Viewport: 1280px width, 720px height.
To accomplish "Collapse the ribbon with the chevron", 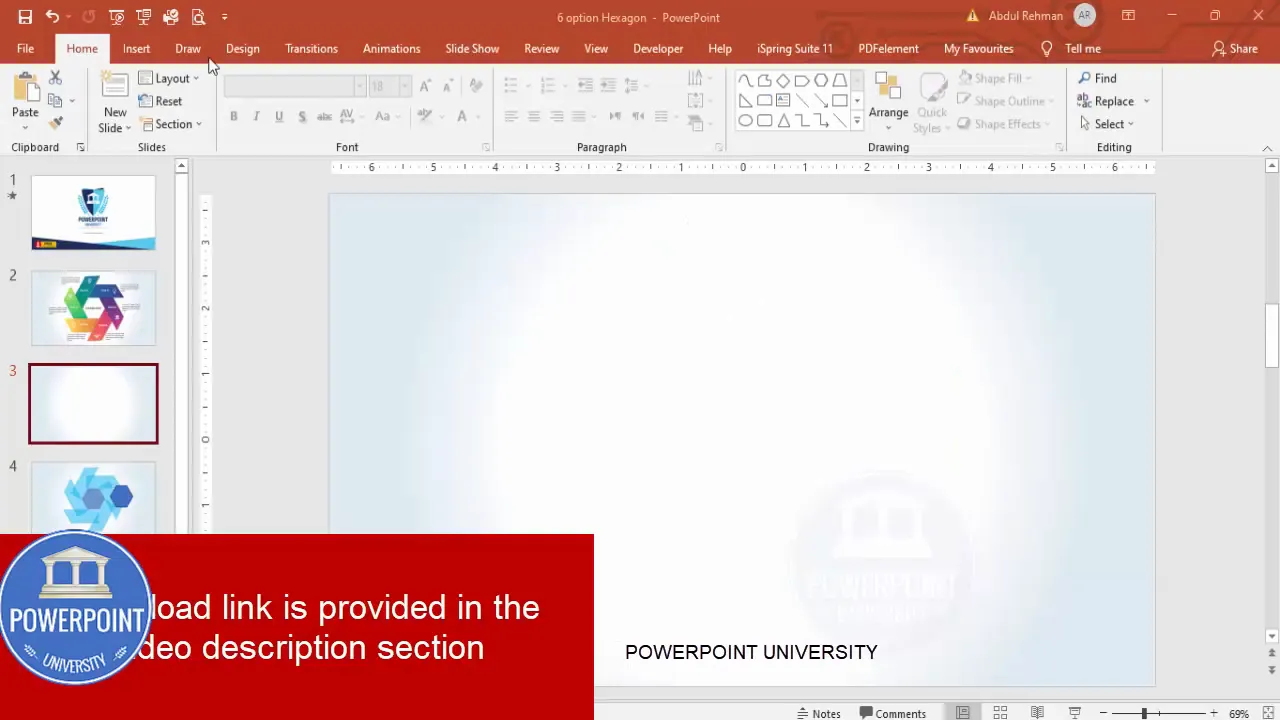I will tap(1267, 148).
